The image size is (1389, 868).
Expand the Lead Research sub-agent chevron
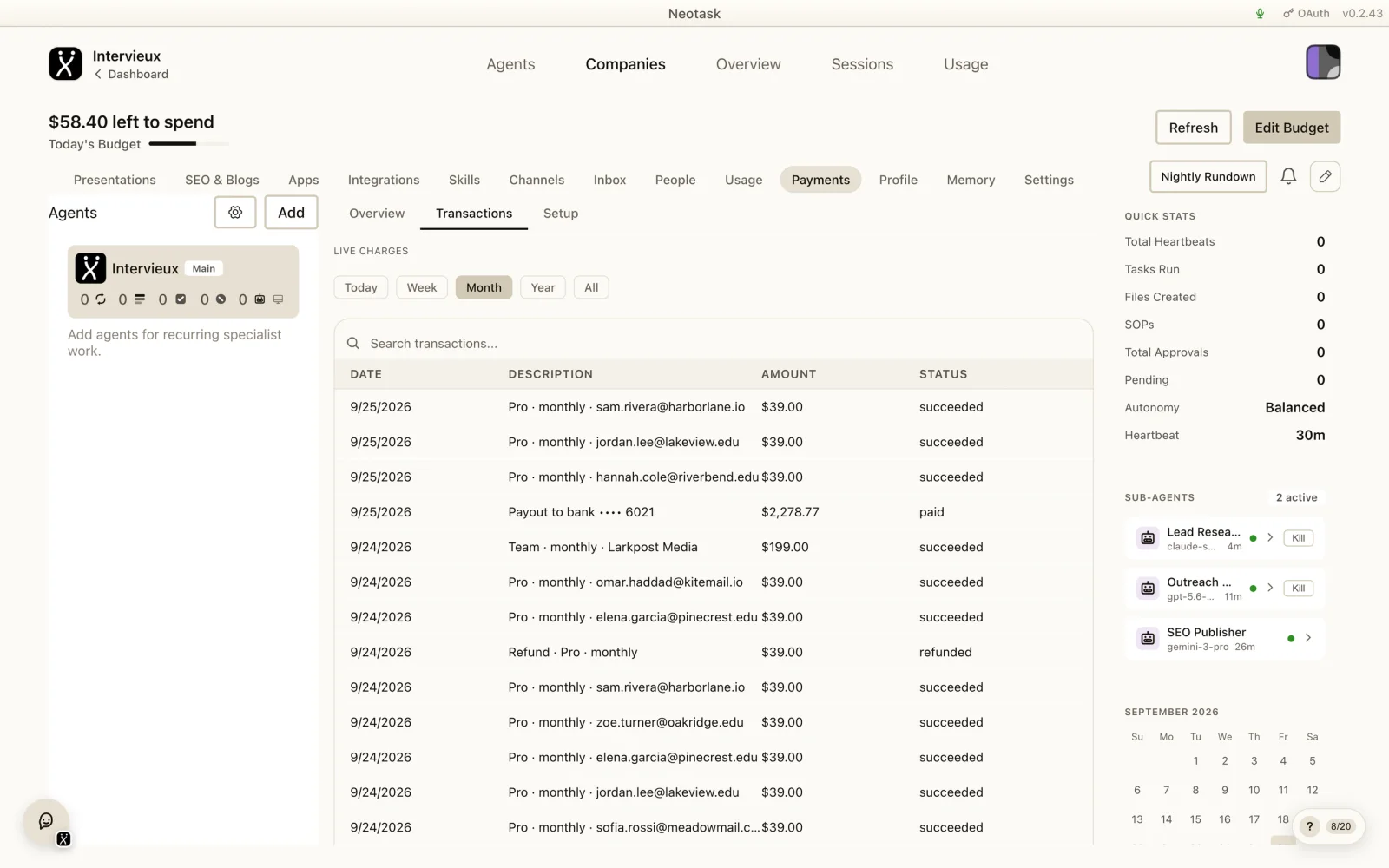tap(1270, 538)
